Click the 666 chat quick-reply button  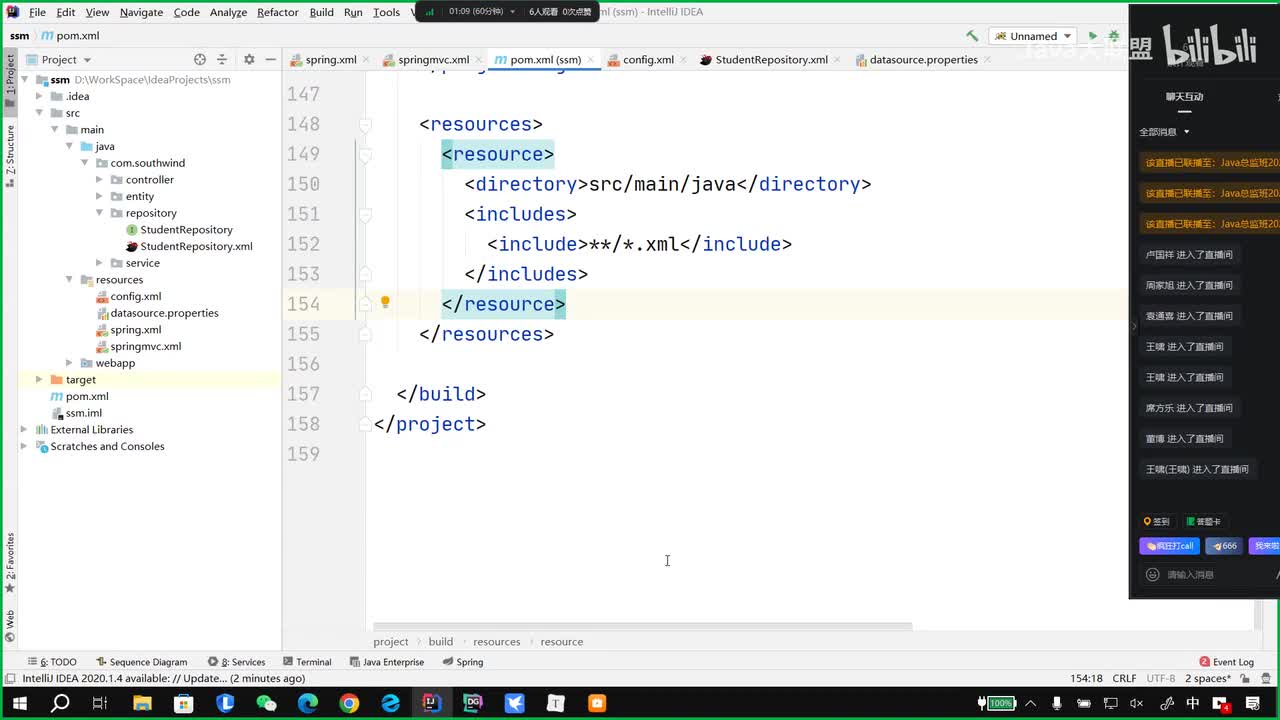tap(1223, 546)
